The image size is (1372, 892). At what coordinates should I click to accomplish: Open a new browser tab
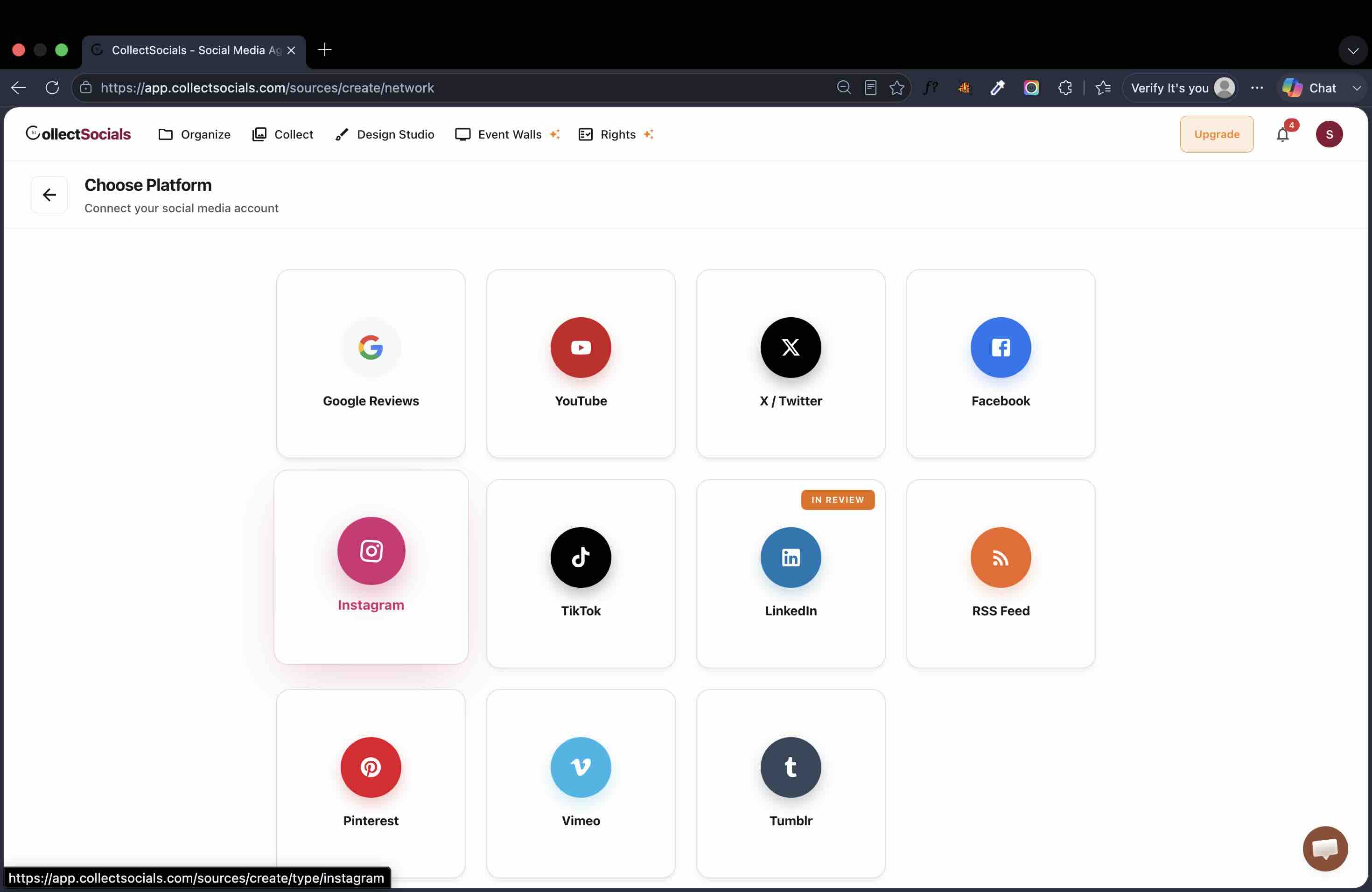coord(324,49)
